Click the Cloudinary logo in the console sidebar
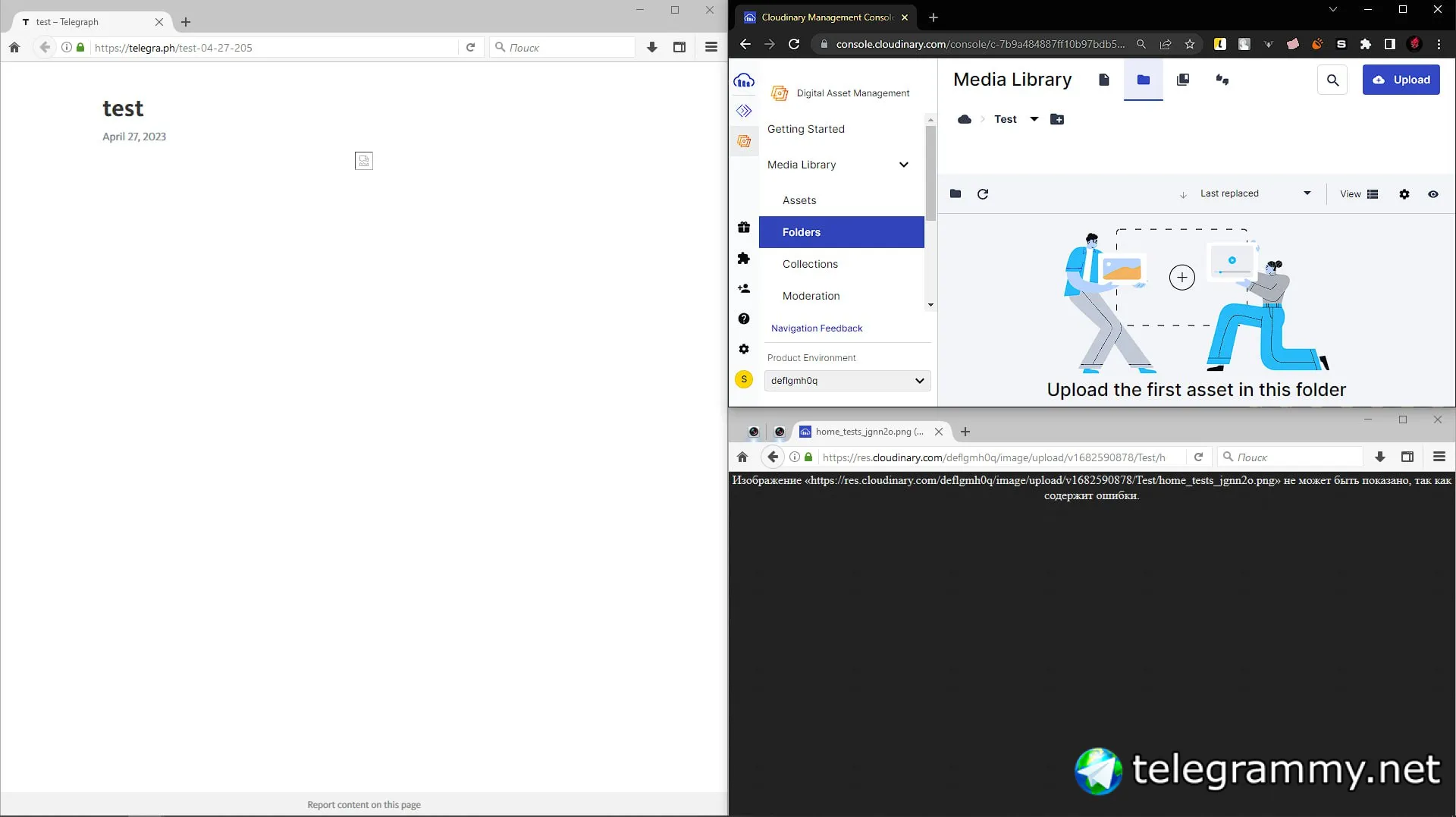This screenshot has height=817, width=1456. tap(744, 80)
